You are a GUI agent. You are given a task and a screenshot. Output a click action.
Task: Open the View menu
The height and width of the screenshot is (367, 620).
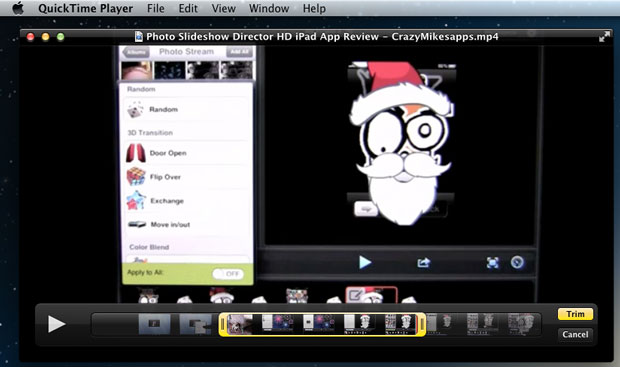(x=223, y=8)
